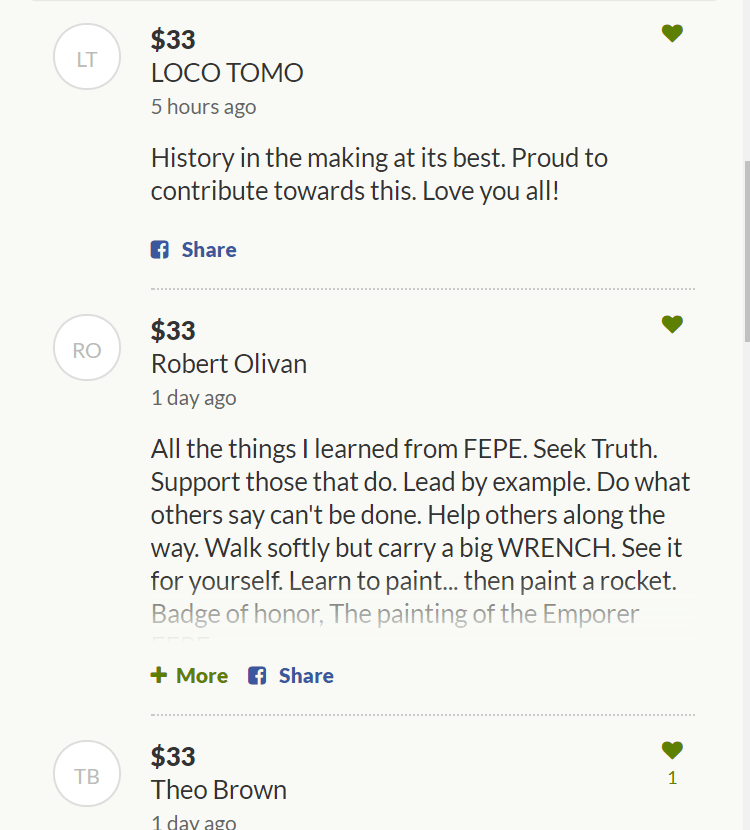
Task: Click the RO avatar circle
Action: coord(87,349)
